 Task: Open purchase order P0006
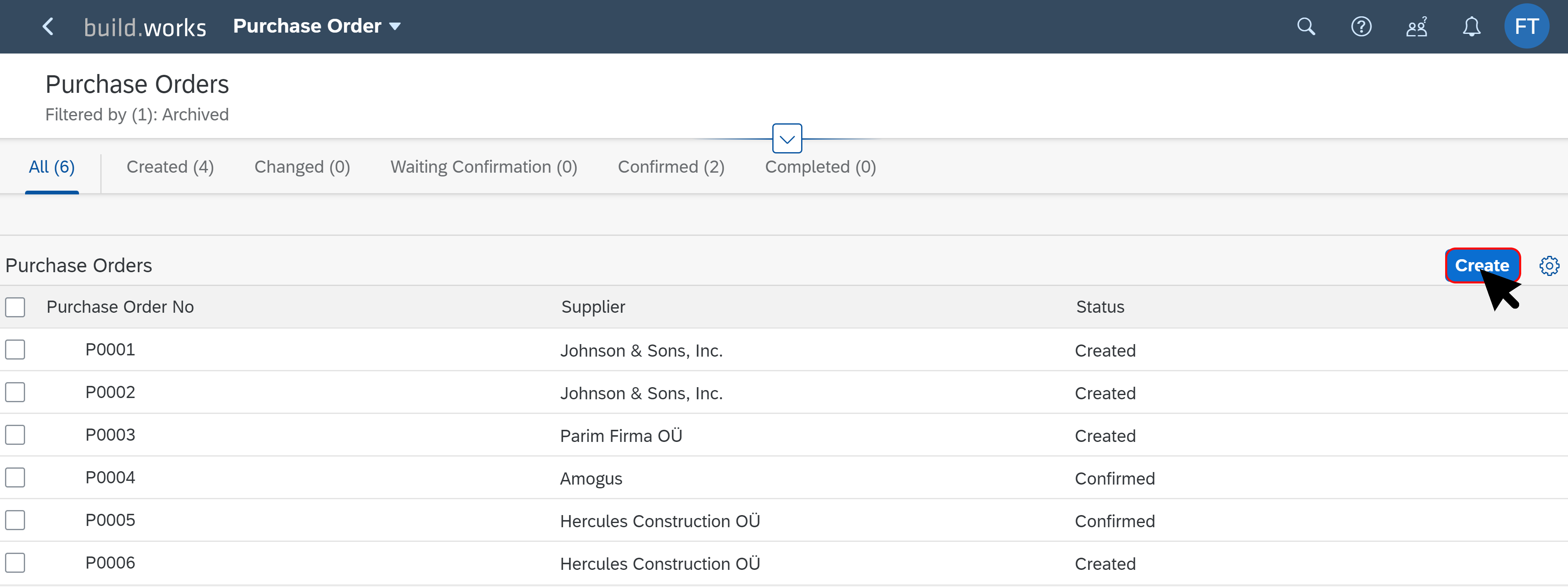[110, 563]
